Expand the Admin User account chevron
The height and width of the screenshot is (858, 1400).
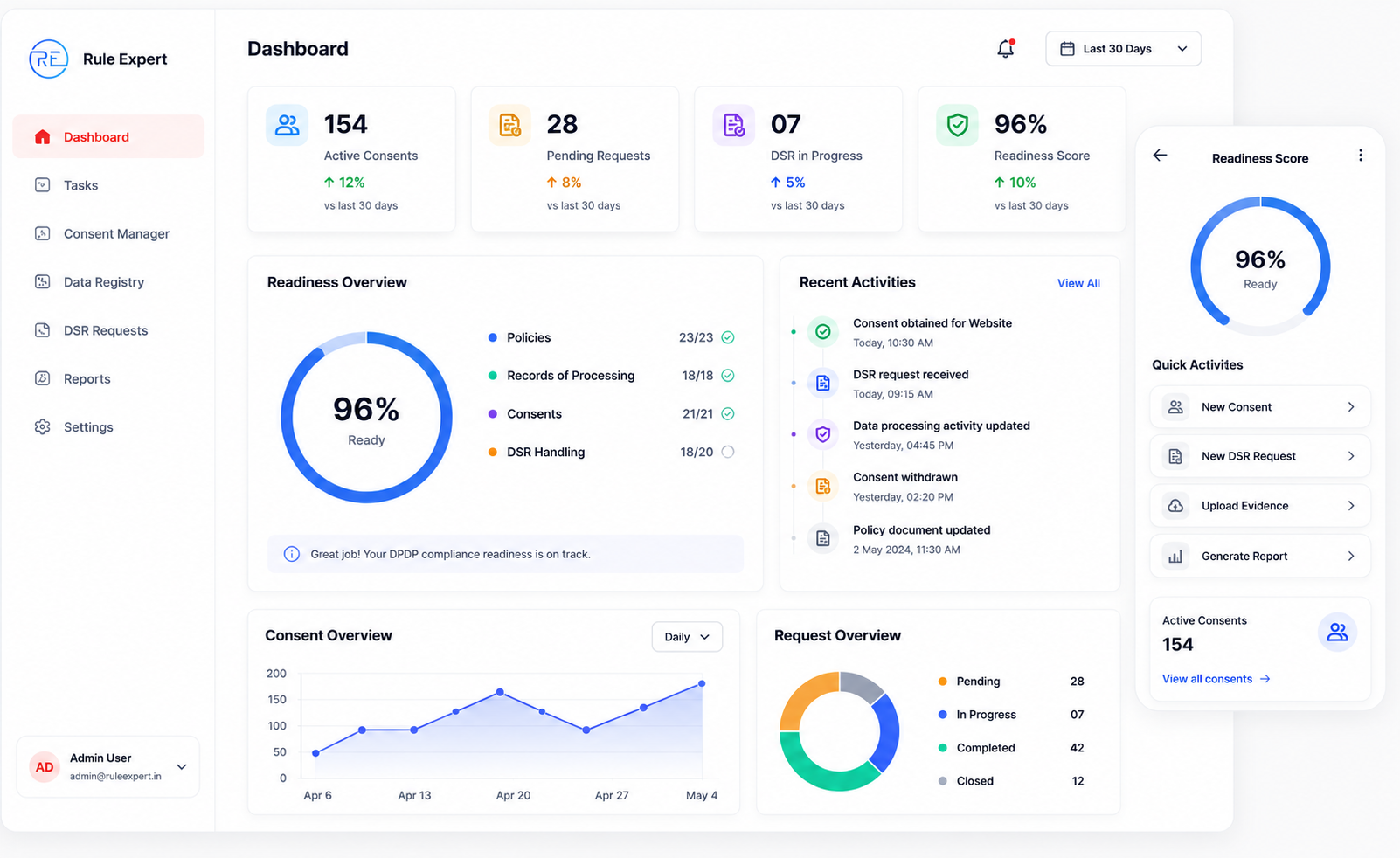(x=182, y=767)
